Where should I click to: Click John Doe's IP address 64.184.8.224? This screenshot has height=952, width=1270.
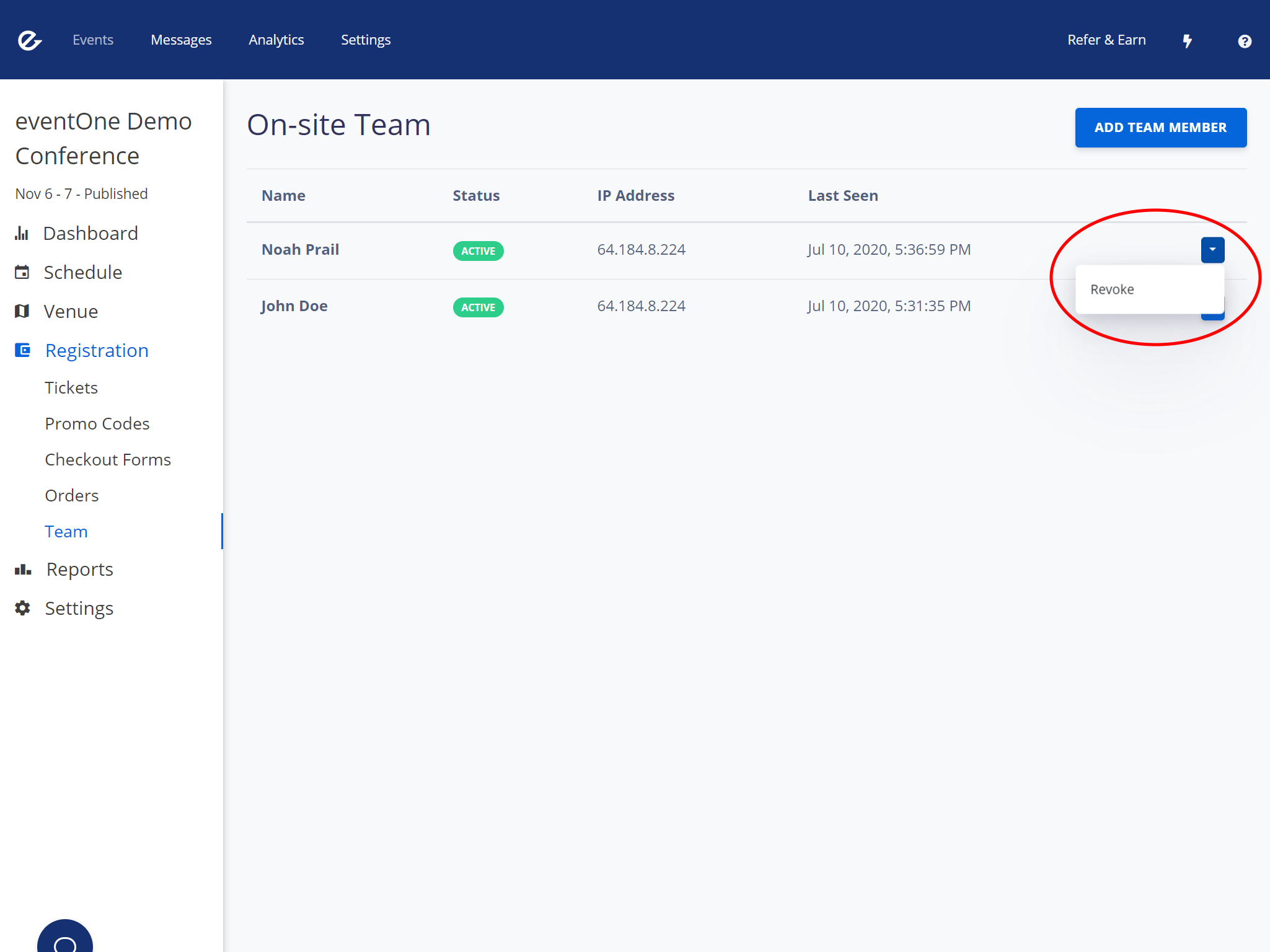642,306
